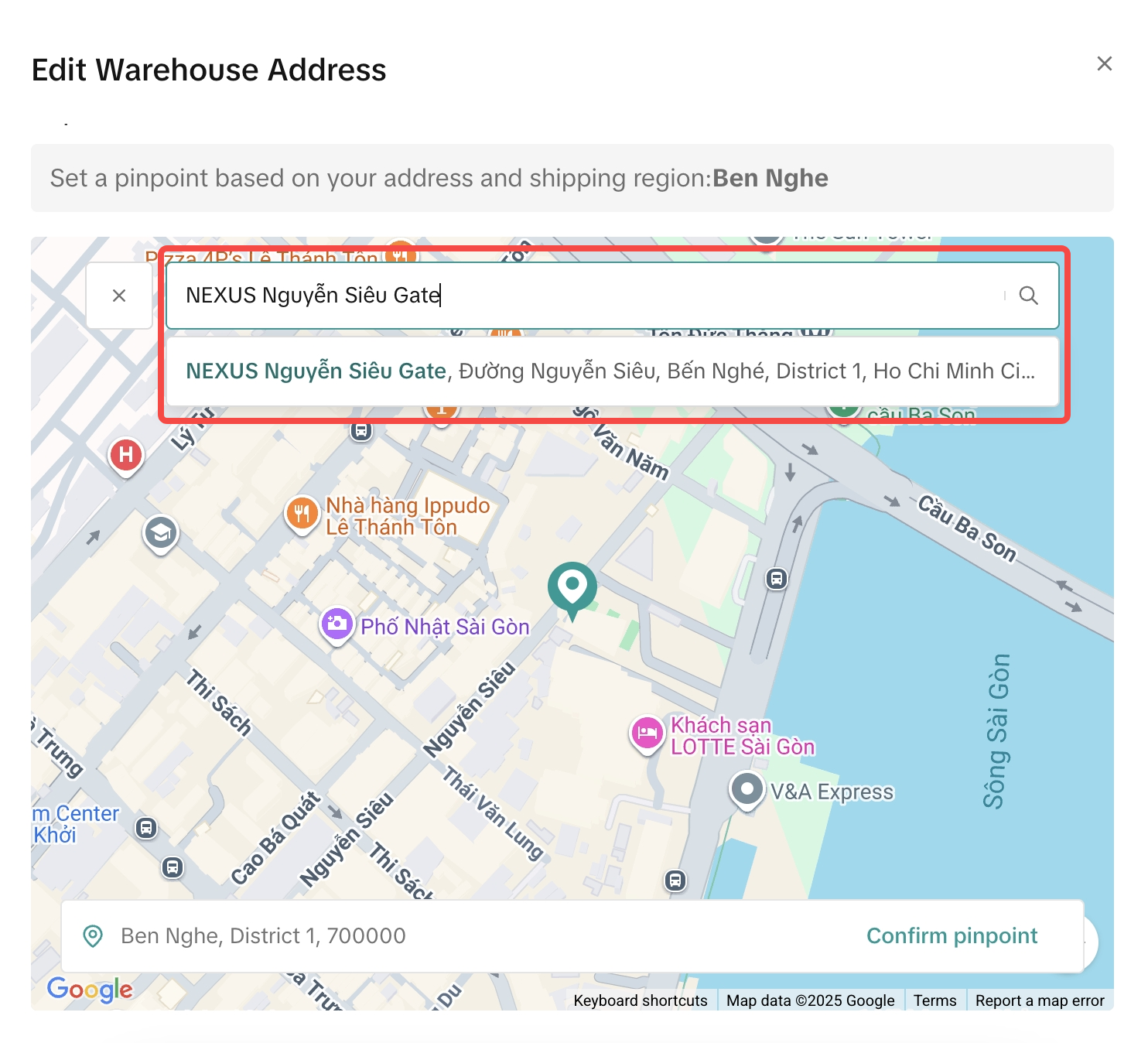1148x1043 pixels.
Task: Click the Cao Bá Quát street label
Action: click(x=275, y=838)
